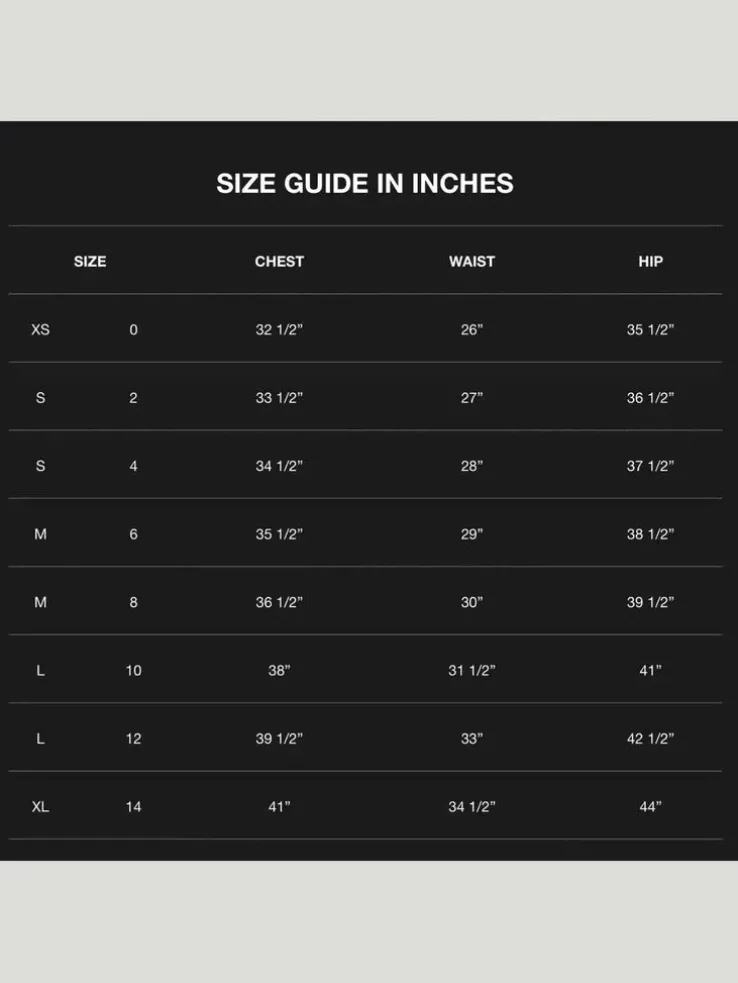Screen dimensions: 738x983
Task: Select the HIP column header
Action: coord(650,261)
